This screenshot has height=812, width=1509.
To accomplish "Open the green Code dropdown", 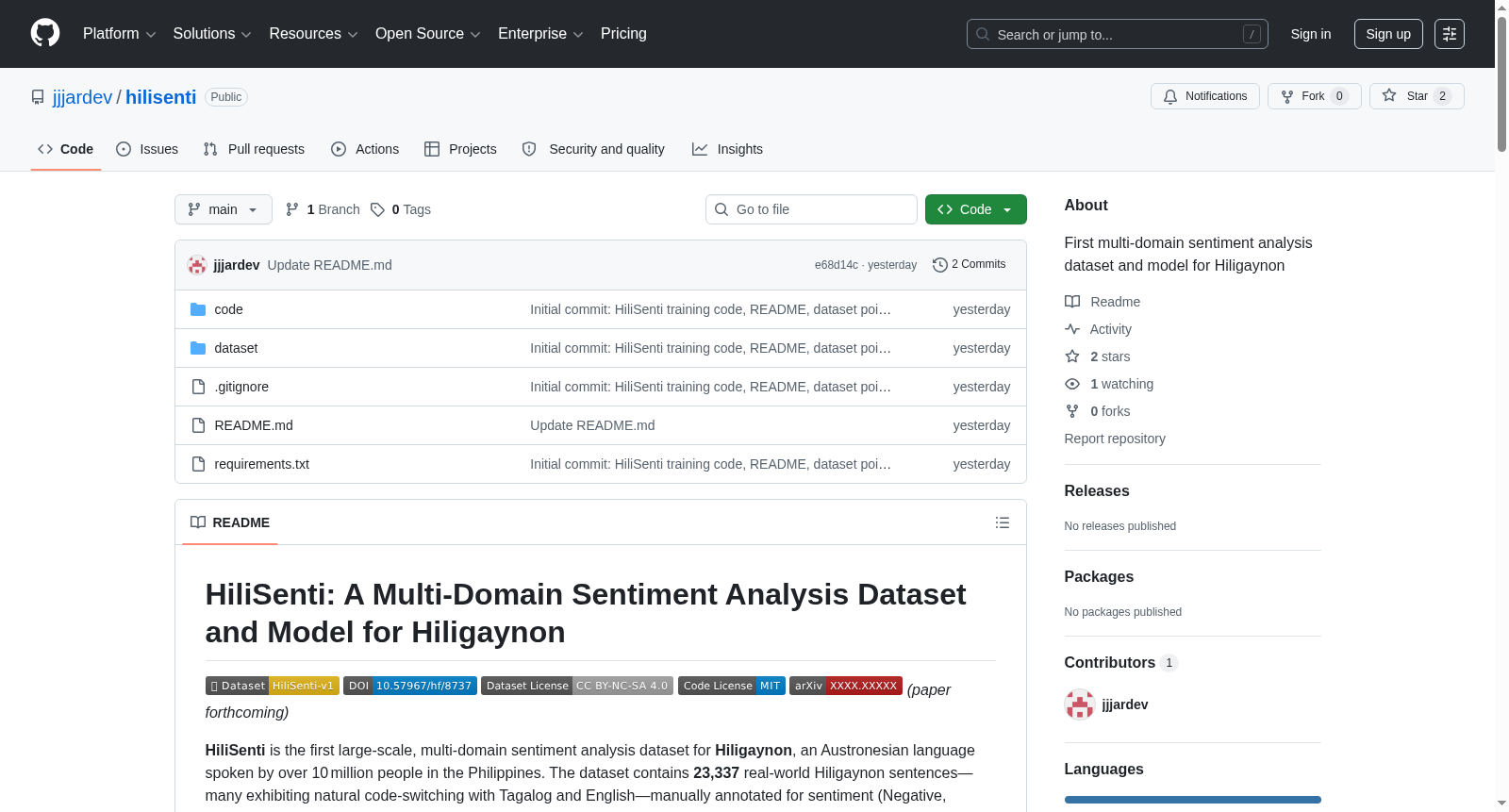I will (x=976, y=209).
